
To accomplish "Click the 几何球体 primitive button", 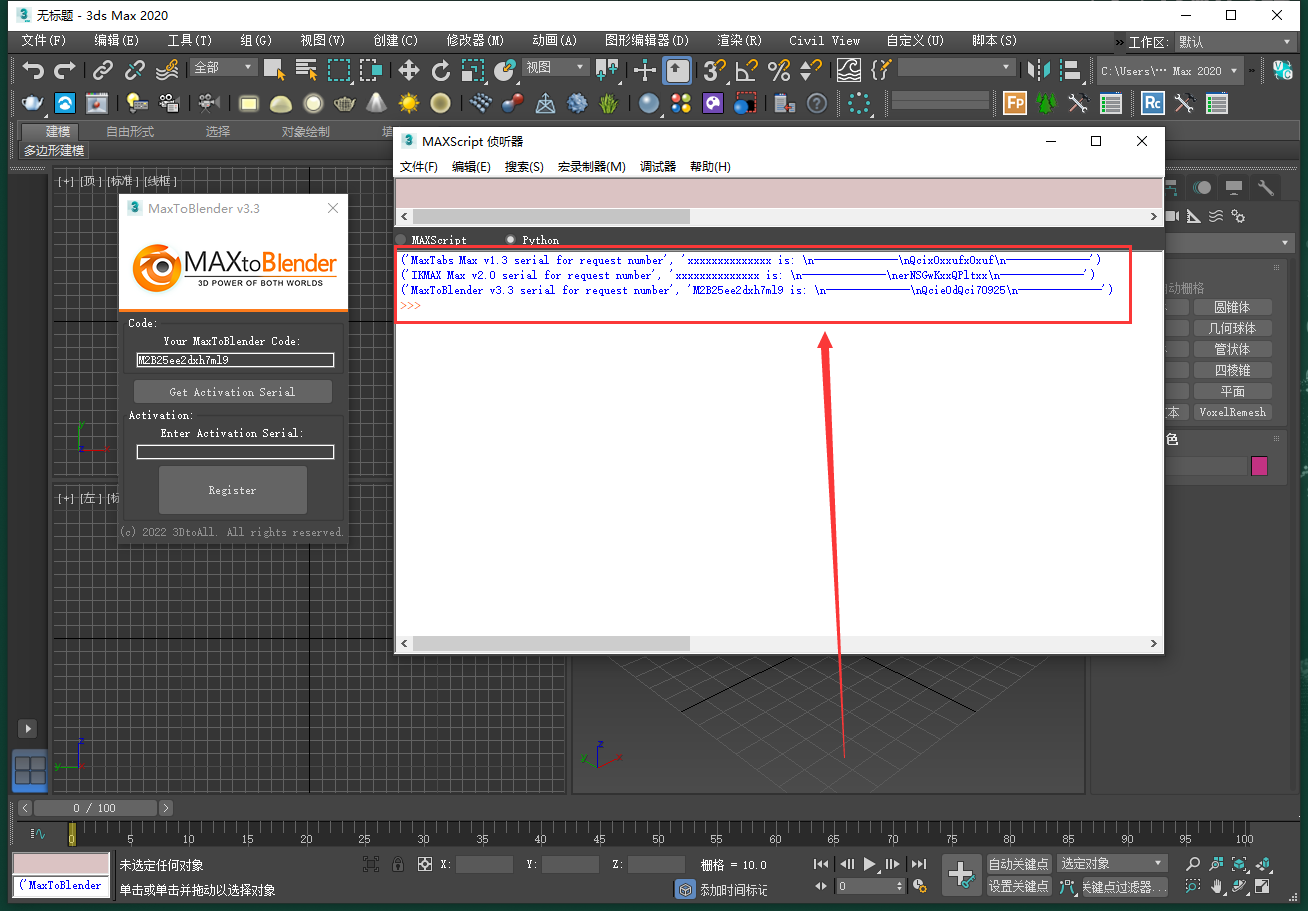I will point(1232,329).
